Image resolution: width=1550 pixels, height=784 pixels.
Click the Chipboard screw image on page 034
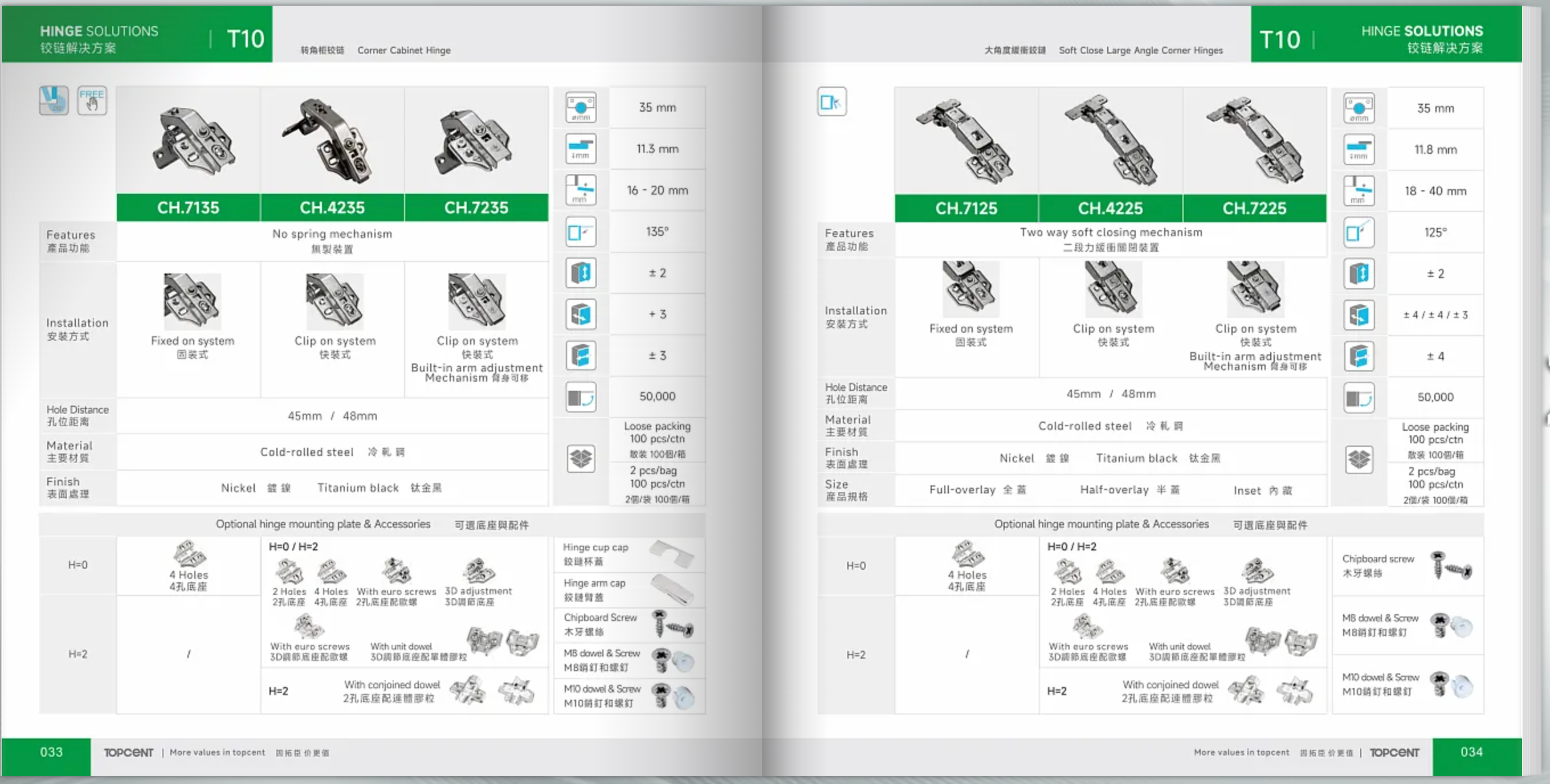pos(1451,565)
